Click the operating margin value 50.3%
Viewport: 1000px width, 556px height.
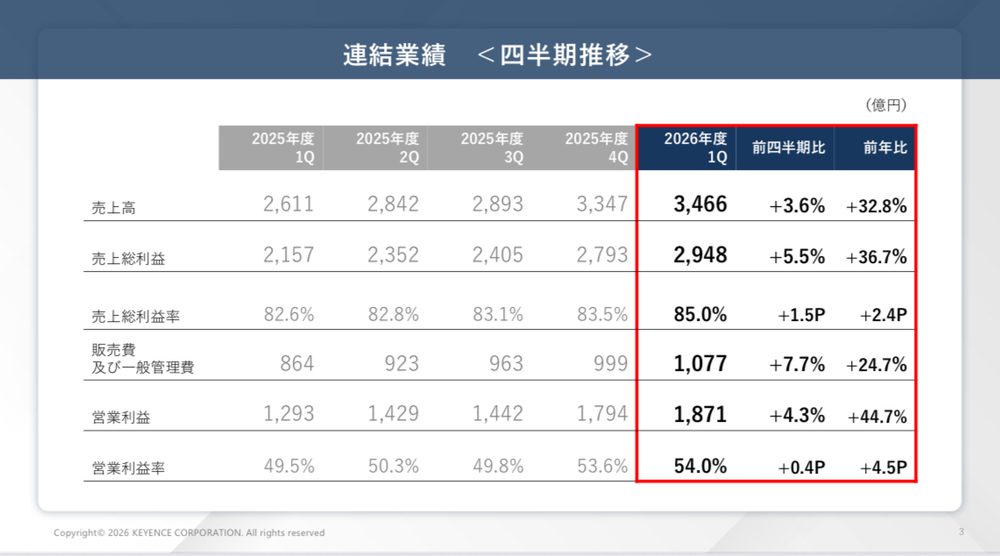[393, 466]
